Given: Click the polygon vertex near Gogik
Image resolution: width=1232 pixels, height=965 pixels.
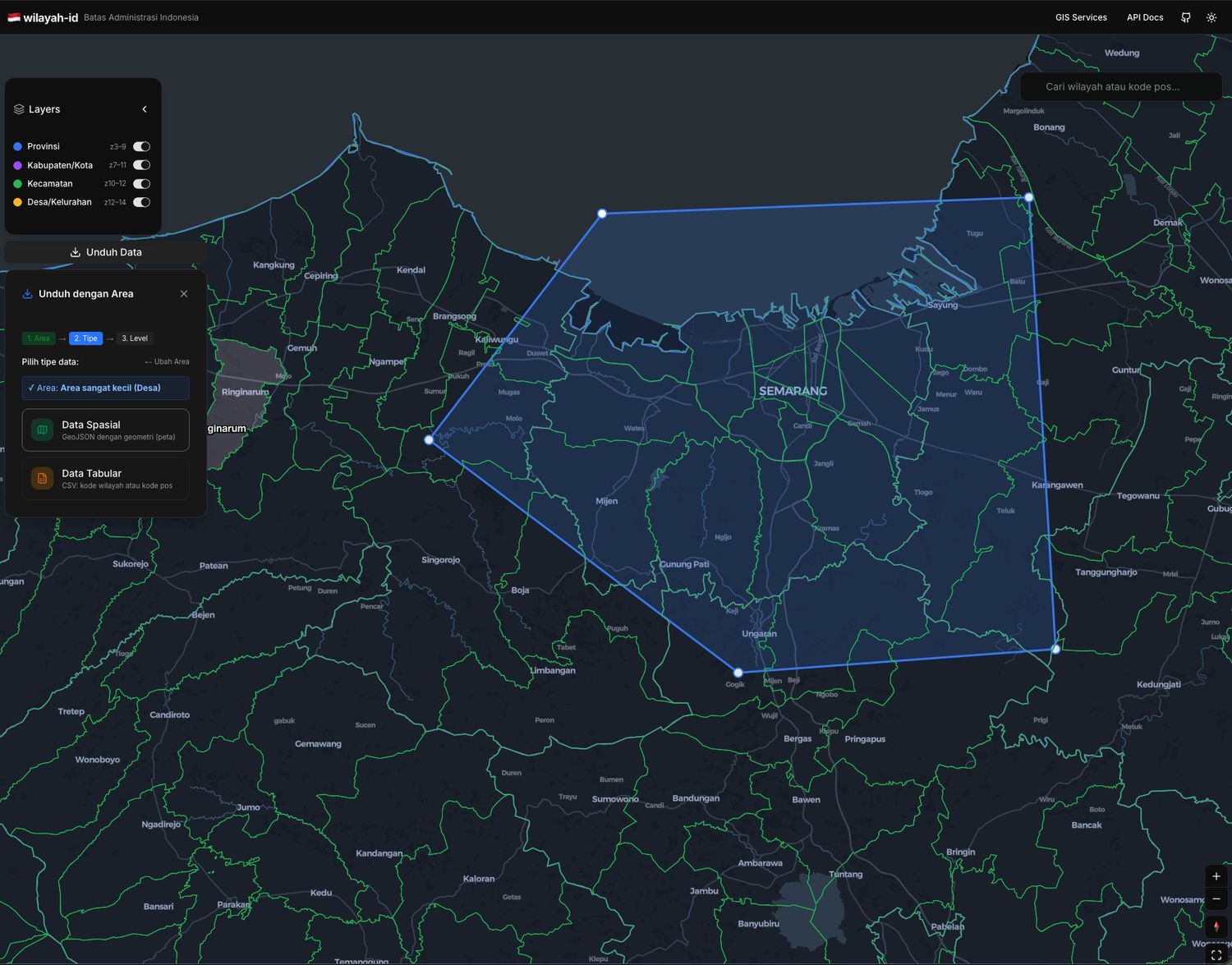Looking at the screenshot, I should click(738, 673).
